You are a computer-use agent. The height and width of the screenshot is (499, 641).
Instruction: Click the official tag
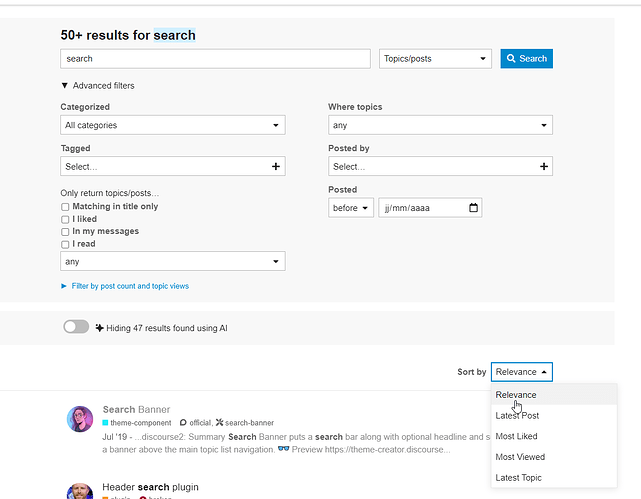pyautogui.click(x=200, y=423)
